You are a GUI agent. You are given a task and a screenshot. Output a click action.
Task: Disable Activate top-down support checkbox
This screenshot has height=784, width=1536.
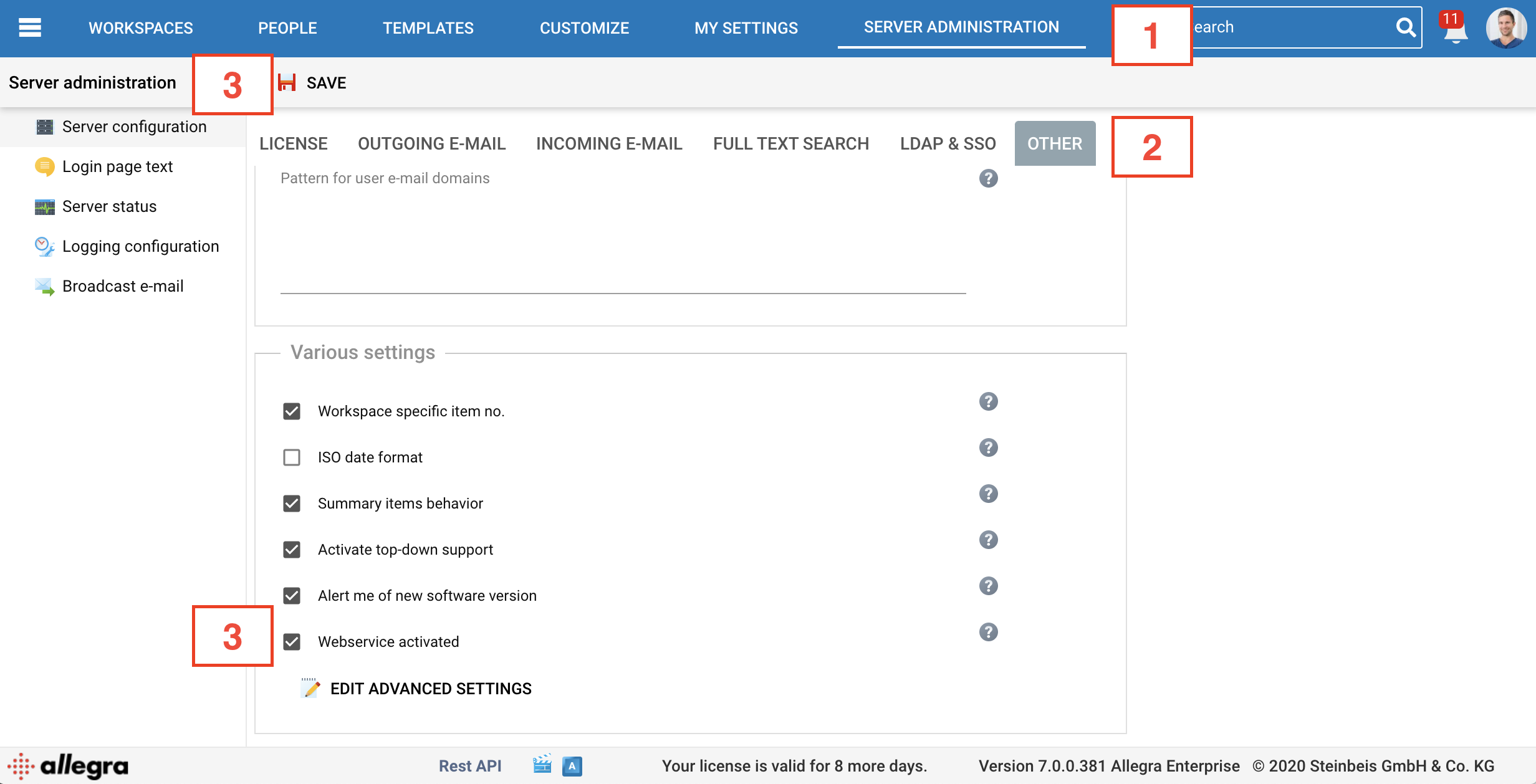[x=292, y=550]
